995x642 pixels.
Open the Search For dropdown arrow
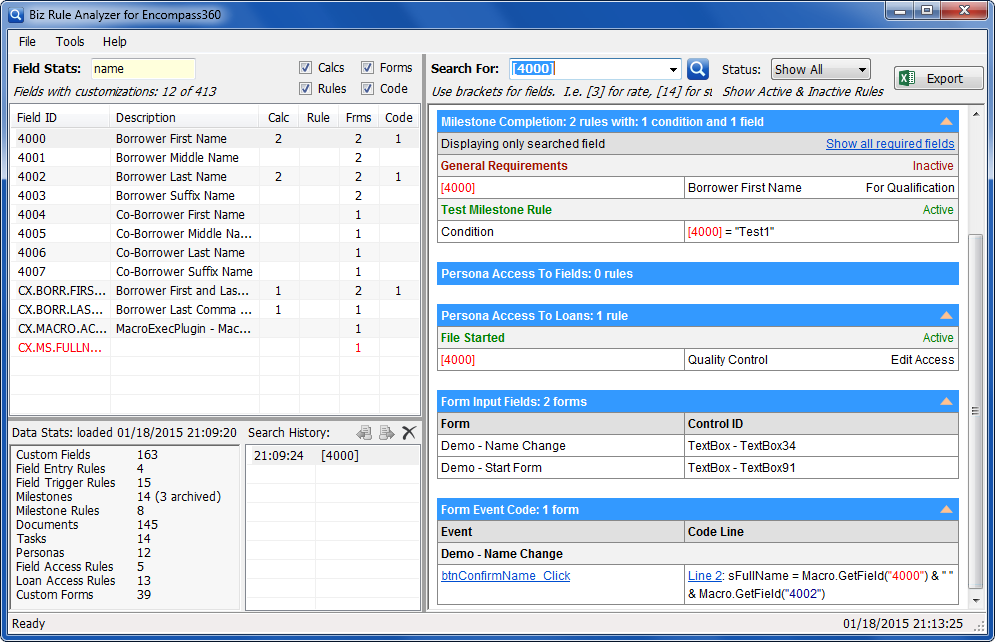tap(673, 69)
